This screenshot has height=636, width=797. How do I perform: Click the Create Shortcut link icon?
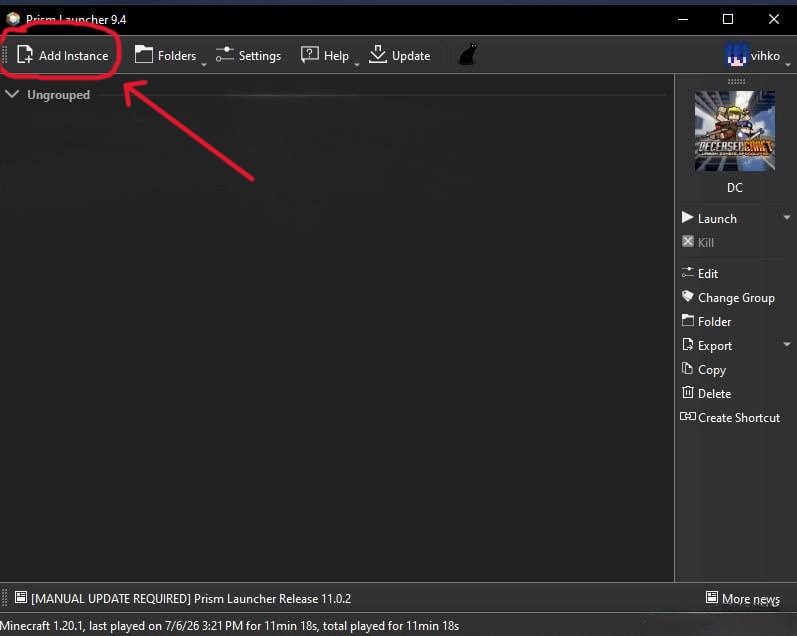(688, 416)
